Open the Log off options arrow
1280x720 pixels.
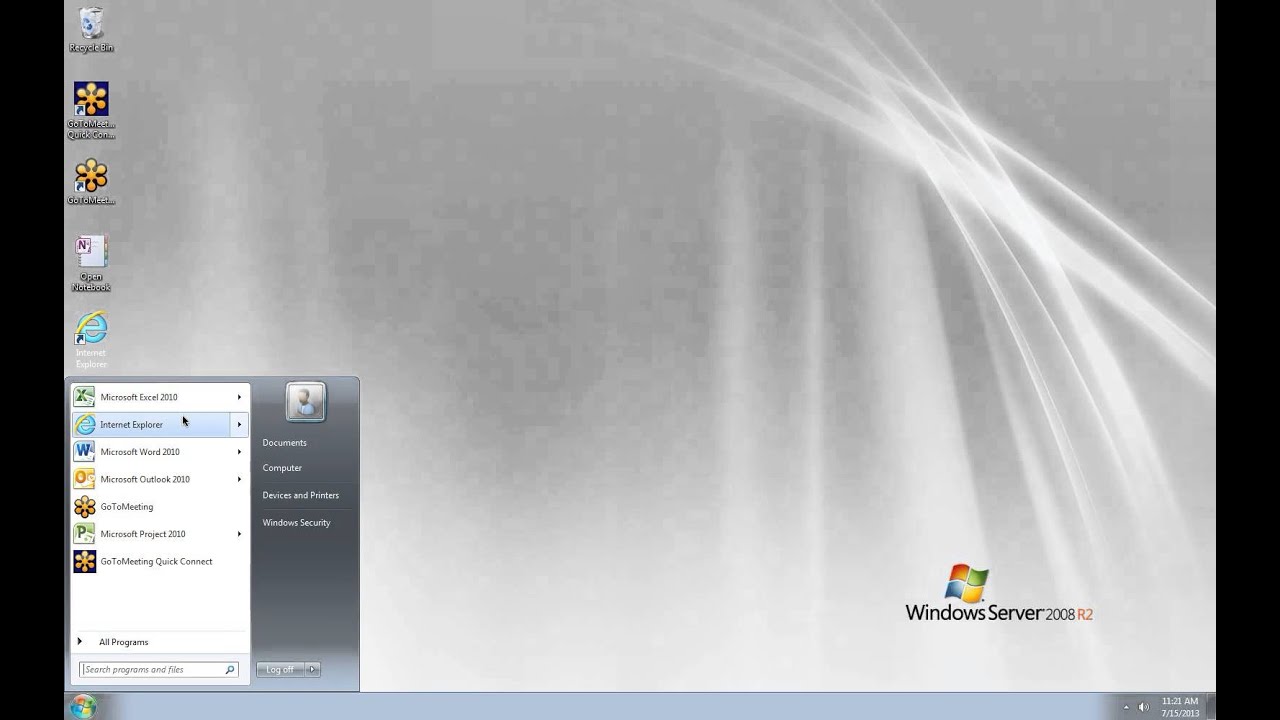[x=313, y=669]
